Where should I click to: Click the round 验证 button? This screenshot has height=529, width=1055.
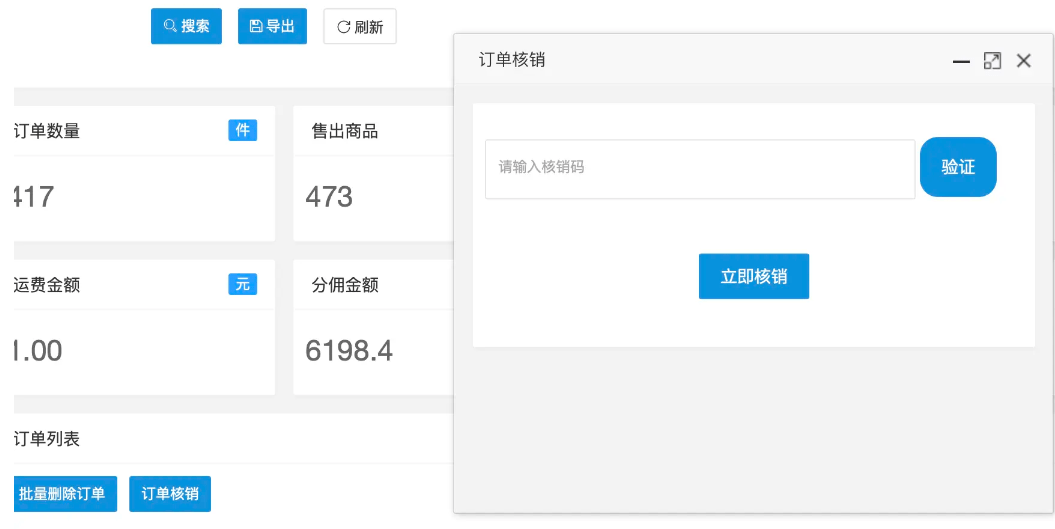[x=958, y=167]
